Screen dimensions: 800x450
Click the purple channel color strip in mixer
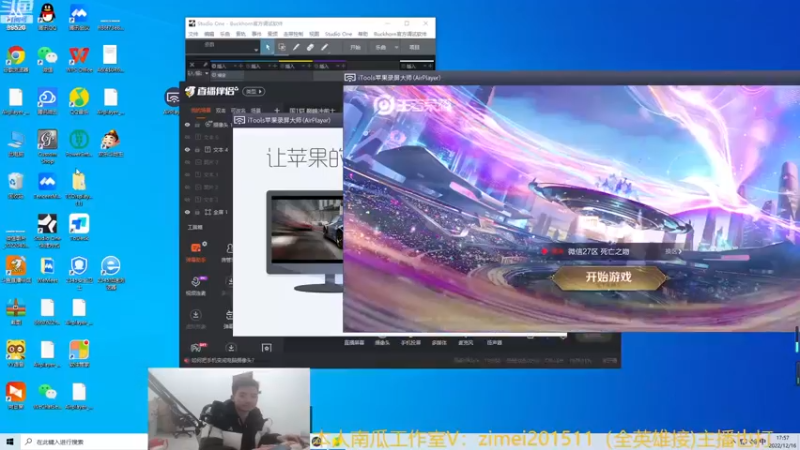(x=330, y=61)
